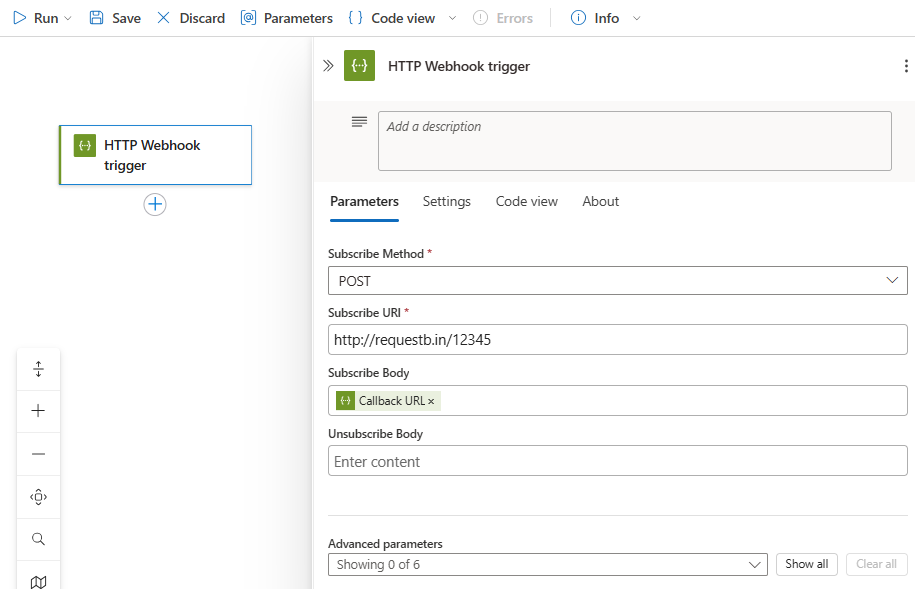Expand the Info dropdown chevron

click(x=638, y=18)
